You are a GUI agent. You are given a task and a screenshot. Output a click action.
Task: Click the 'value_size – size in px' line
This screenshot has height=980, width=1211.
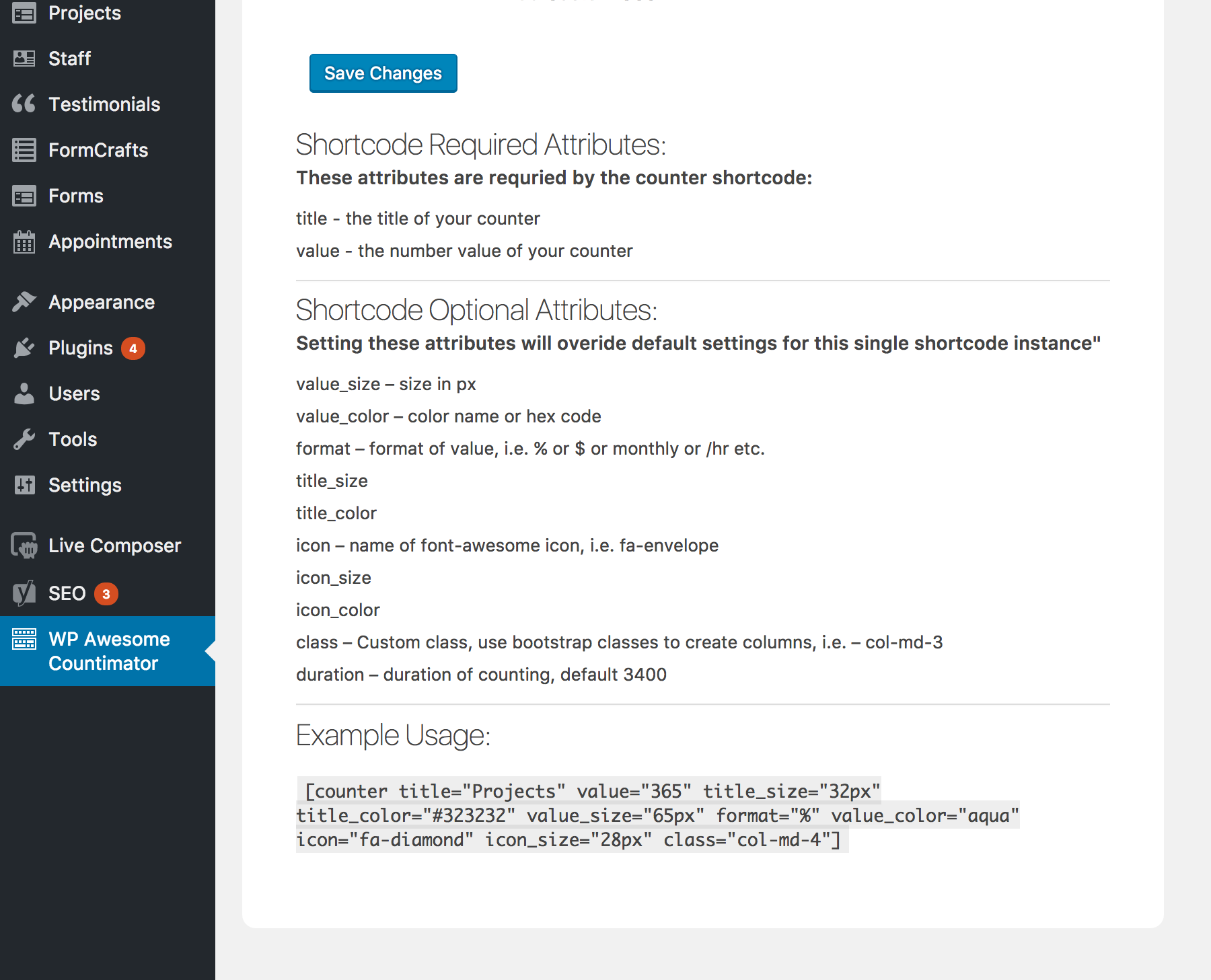[386, 384]
